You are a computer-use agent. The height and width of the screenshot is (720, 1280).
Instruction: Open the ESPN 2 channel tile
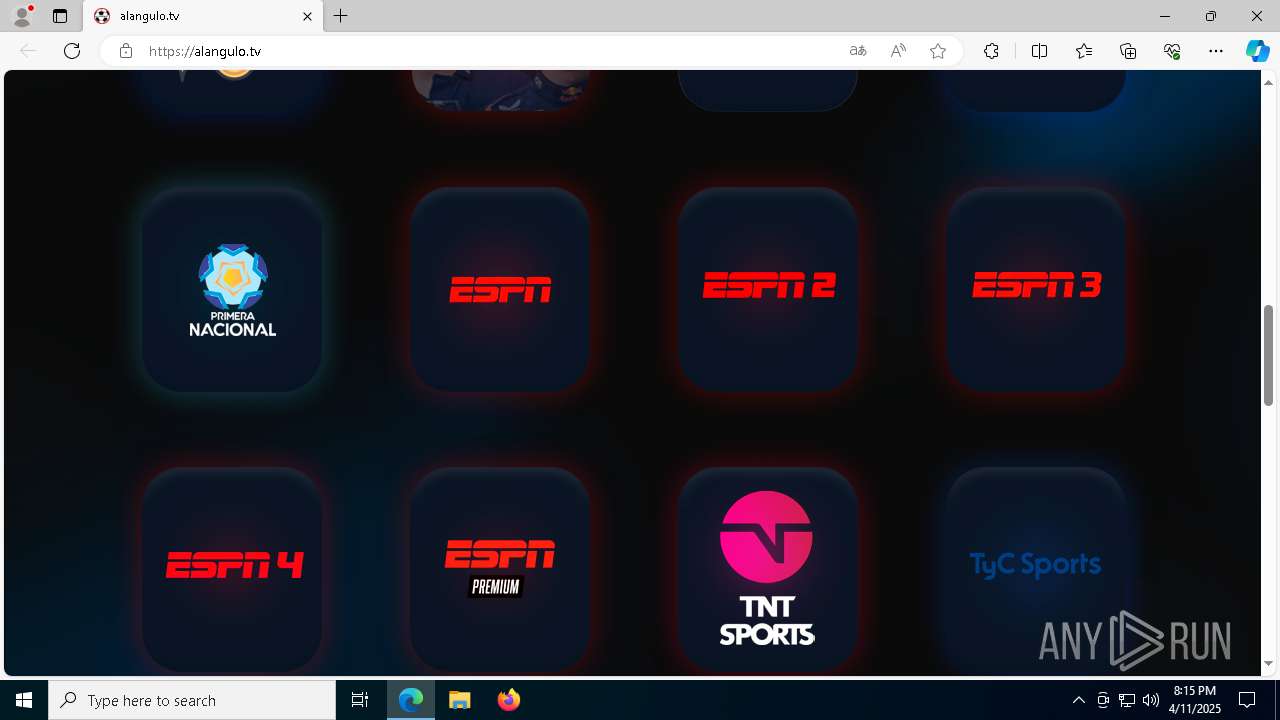(768, 289)
